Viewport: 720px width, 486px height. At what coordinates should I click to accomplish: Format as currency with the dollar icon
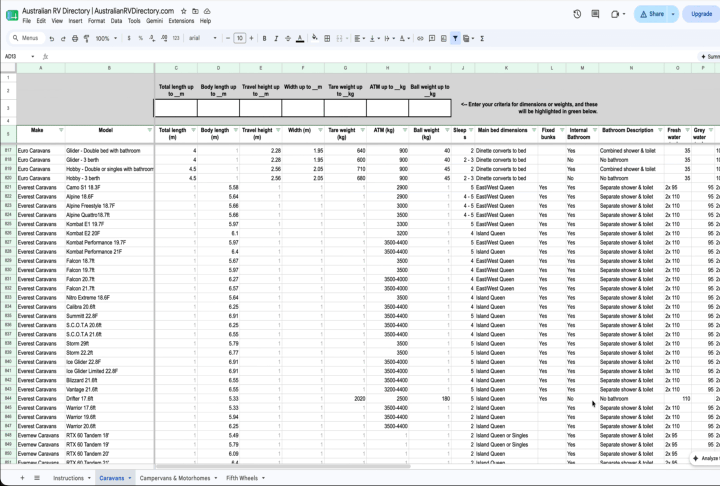129,38
